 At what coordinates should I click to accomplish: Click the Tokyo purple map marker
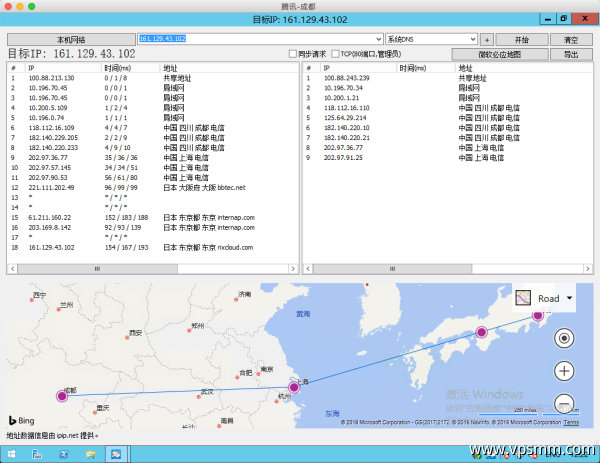tap(538, 315)
